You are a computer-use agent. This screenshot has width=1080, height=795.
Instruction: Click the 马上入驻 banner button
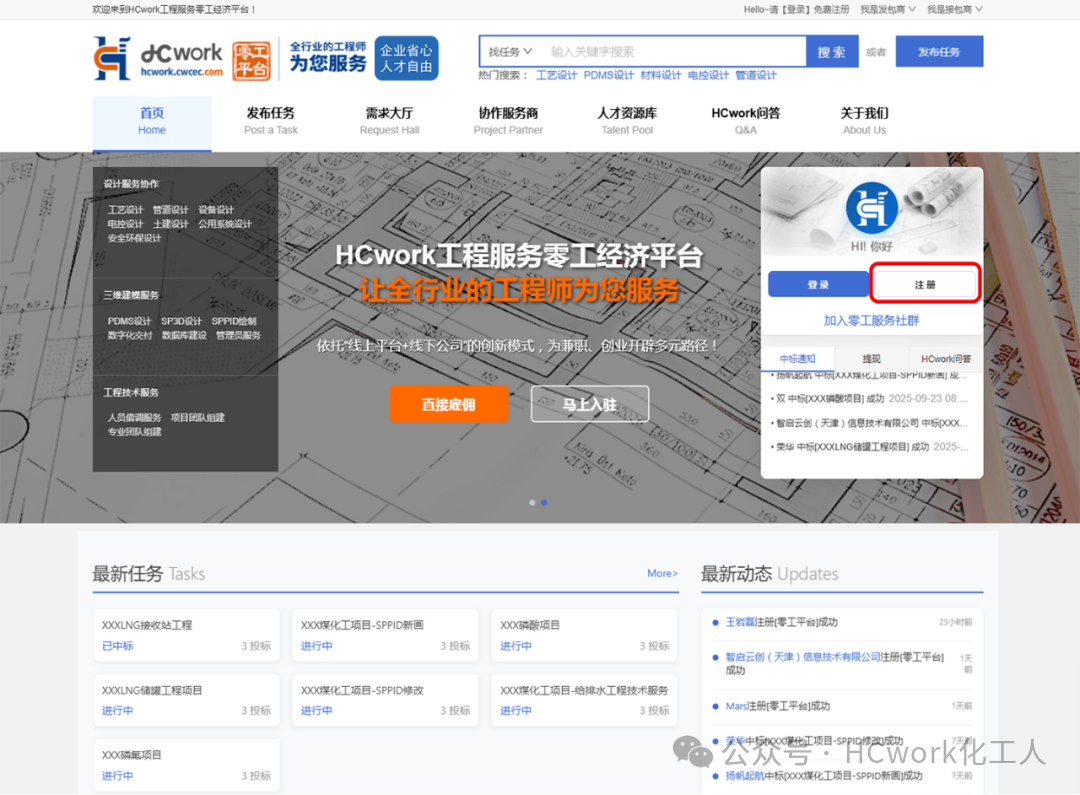(589, 404)
